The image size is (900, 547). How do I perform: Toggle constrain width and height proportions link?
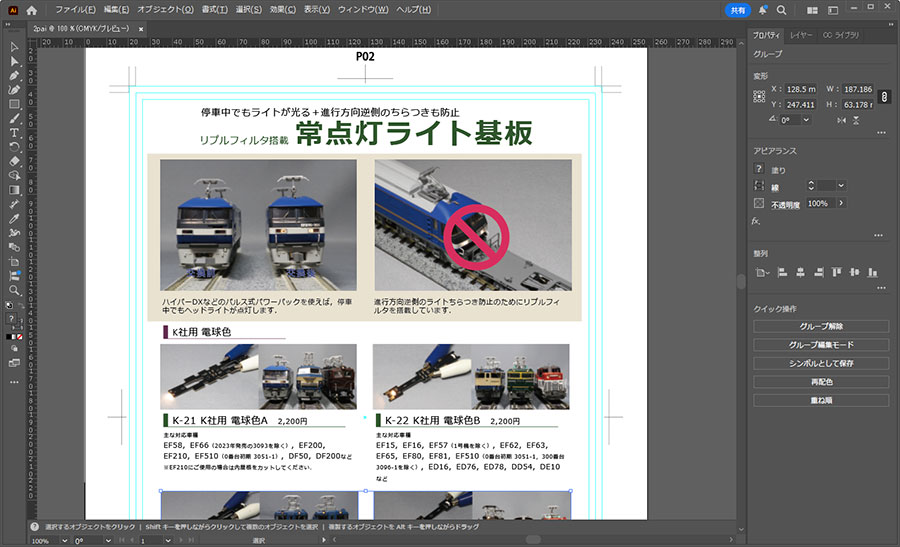[x=884, y=97]
